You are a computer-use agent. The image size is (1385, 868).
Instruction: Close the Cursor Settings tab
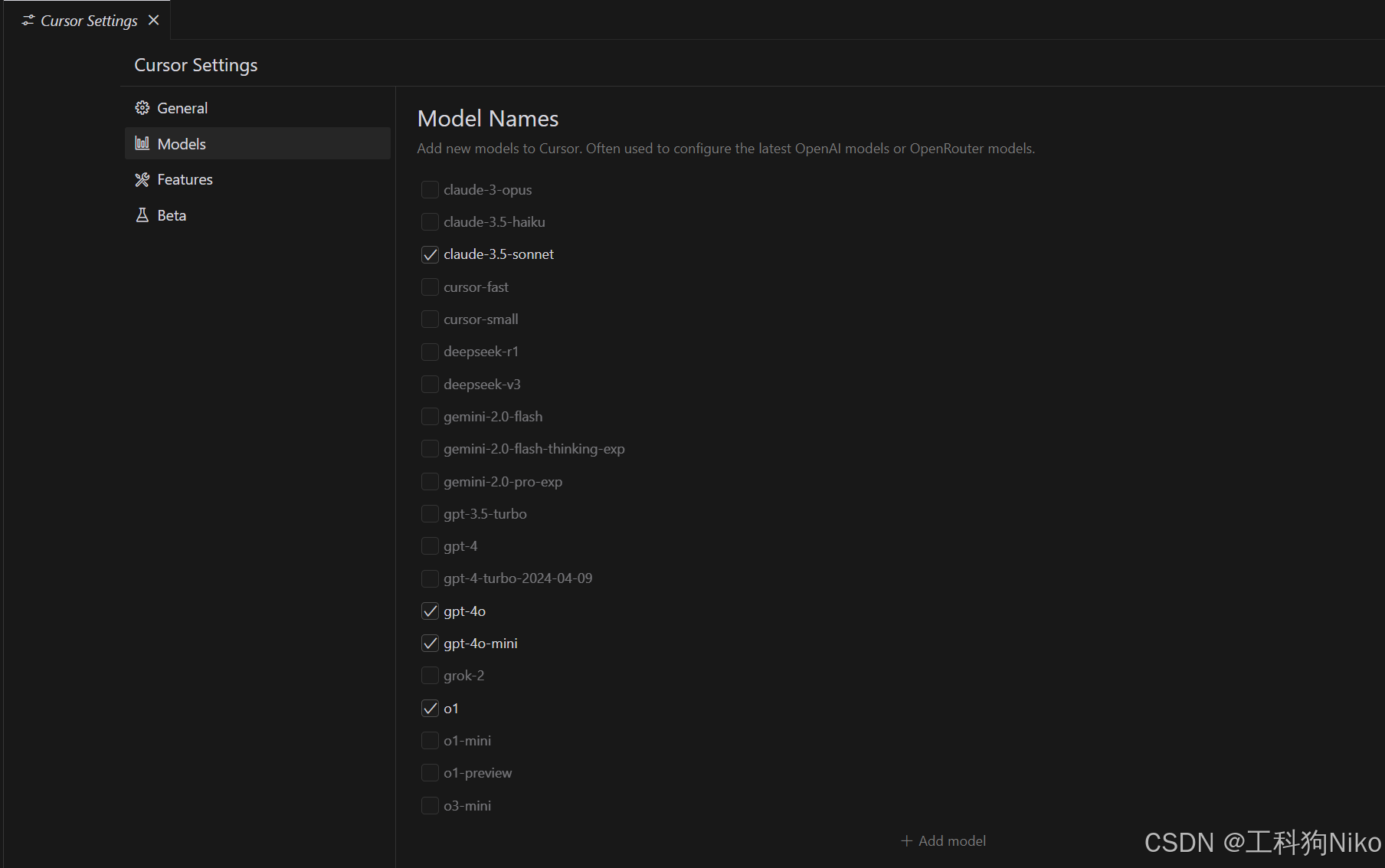pyautogui.click(x=154, y=20)
